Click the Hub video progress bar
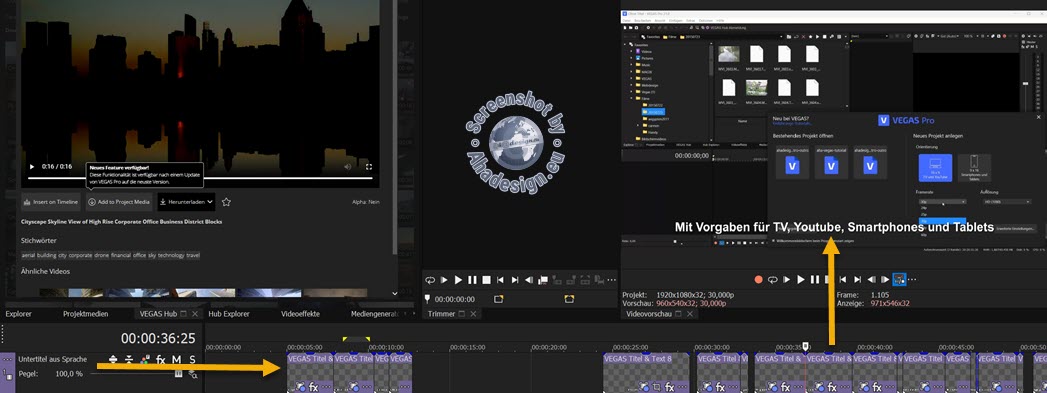The height and width of the screenshot is (393, 1047). click(x=200, y=178)
